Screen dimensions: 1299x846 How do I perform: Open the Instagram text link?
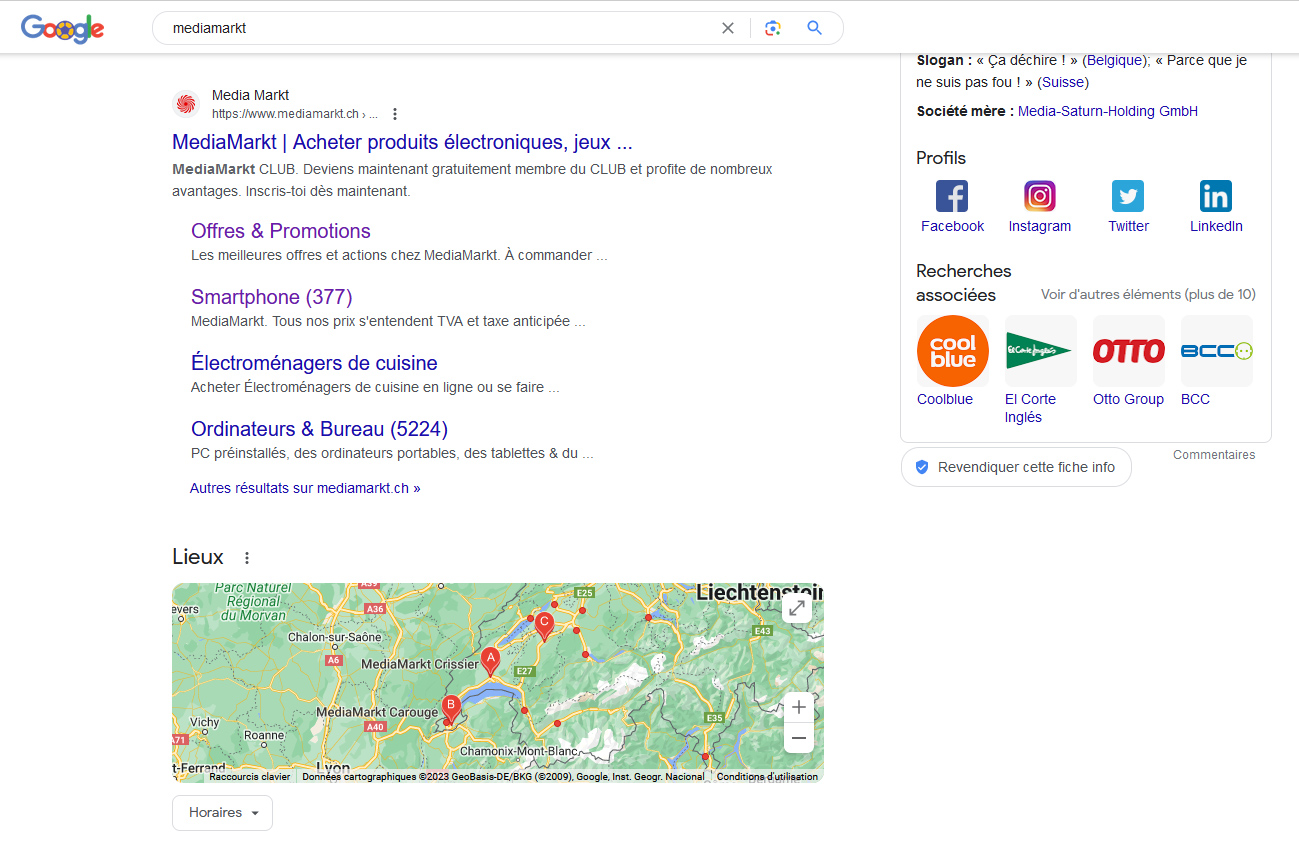[1040, 226]
